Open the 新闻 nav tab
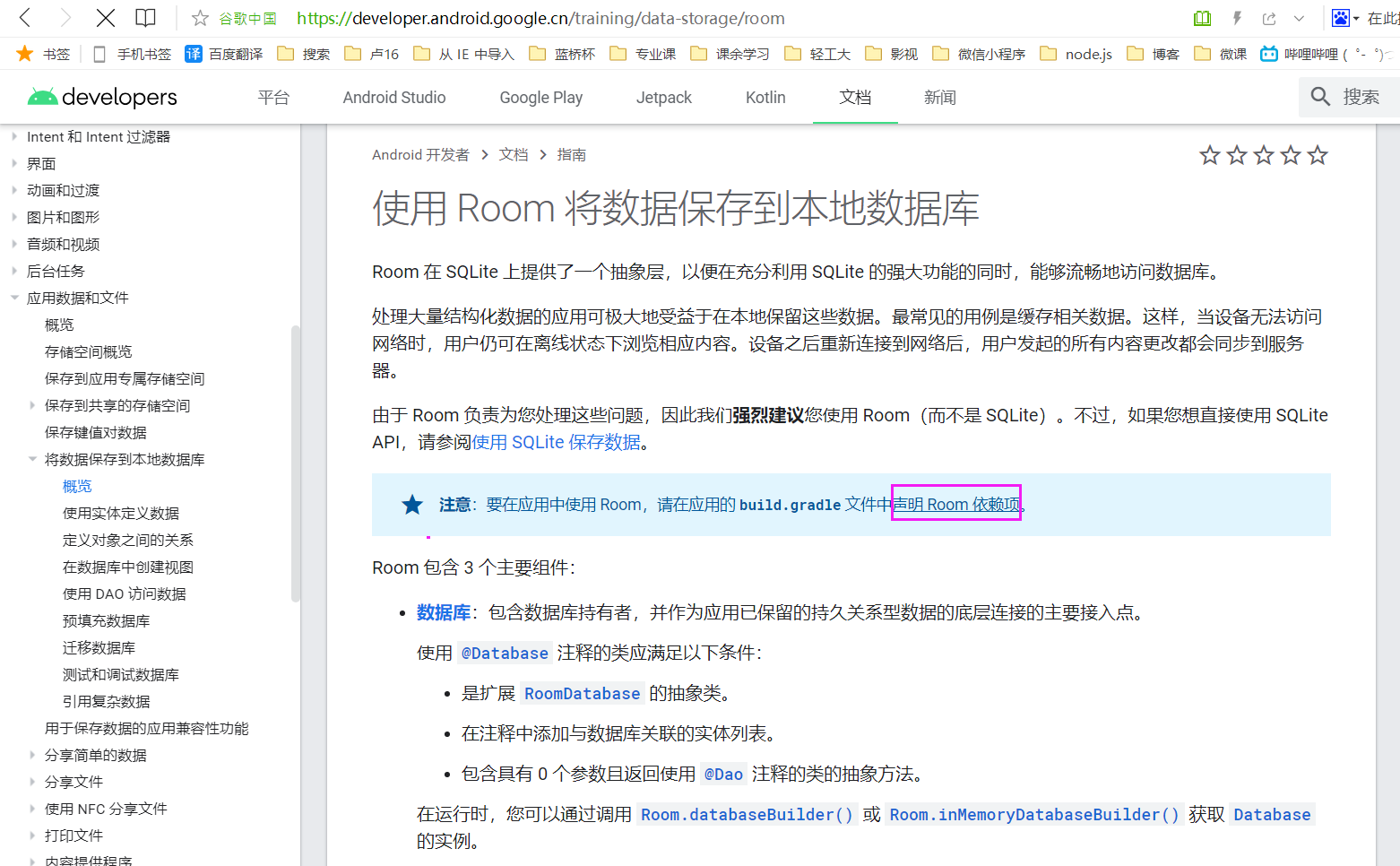Image resolution: width=1400 pixels, height=866 pixels. 940,97
